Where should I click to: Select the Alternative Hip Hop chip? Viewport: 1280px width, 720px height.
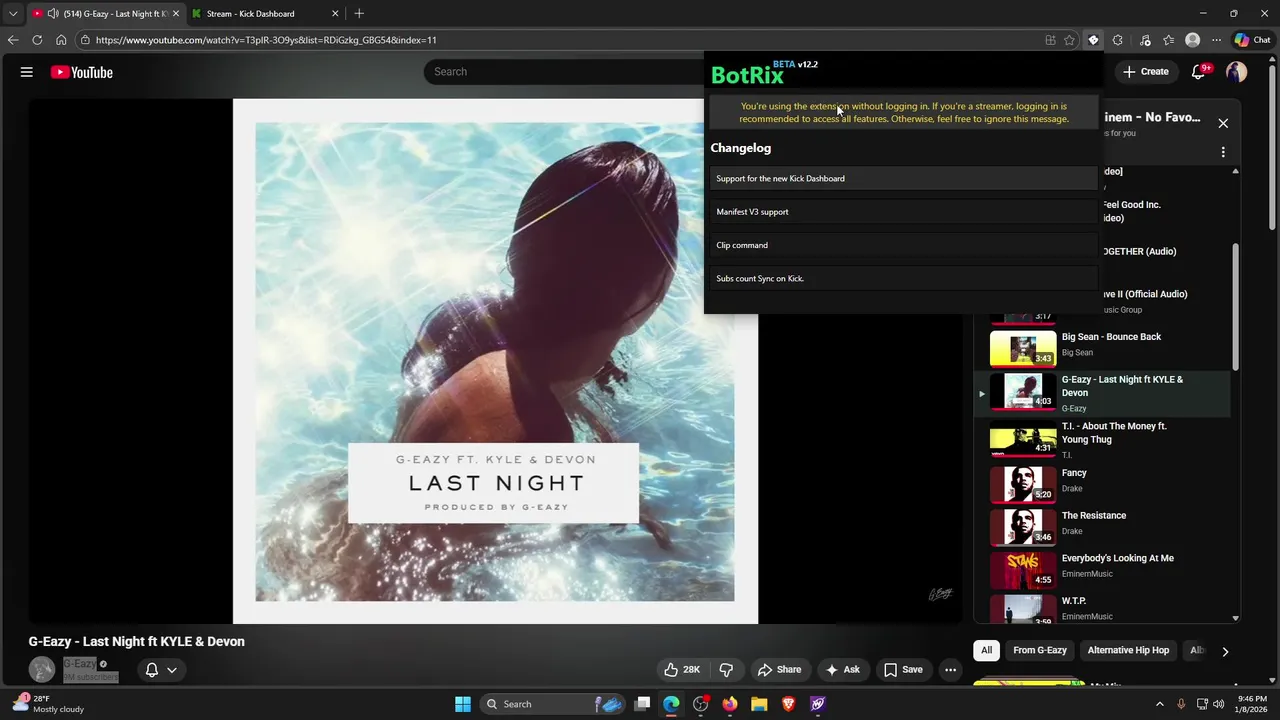pyautogui.click(x=1128, y=650)
